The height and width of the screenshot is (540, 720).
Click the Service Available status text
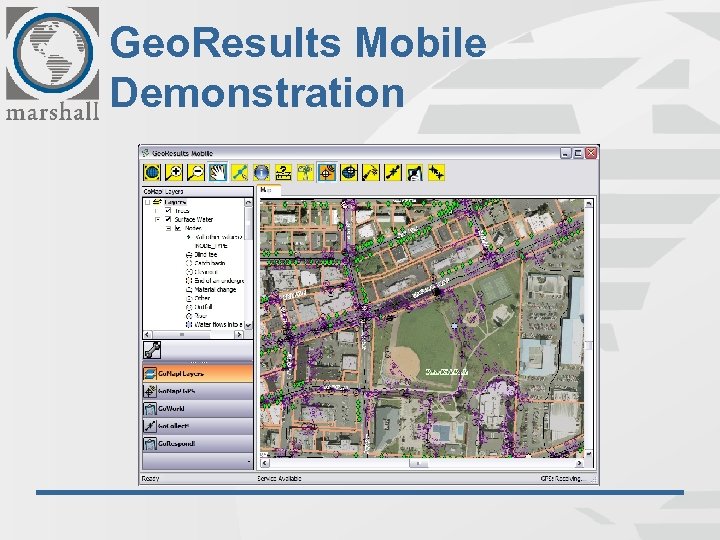tap(279, 478)
